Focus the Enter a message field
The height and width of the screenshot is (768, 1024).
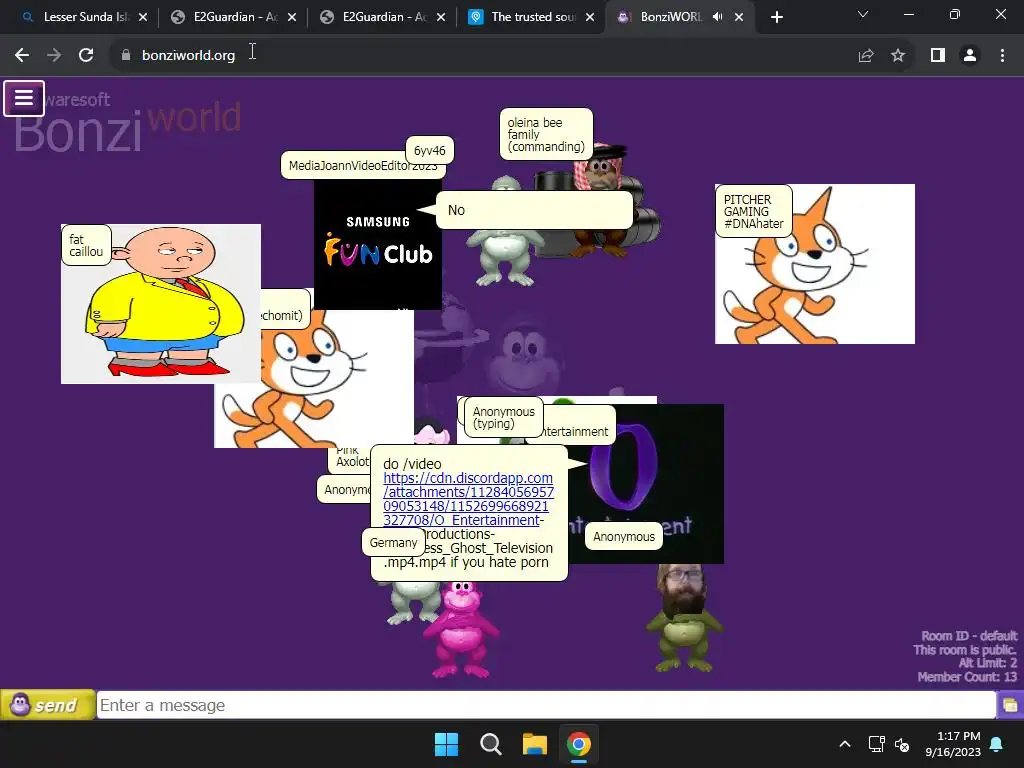point(546,705)
